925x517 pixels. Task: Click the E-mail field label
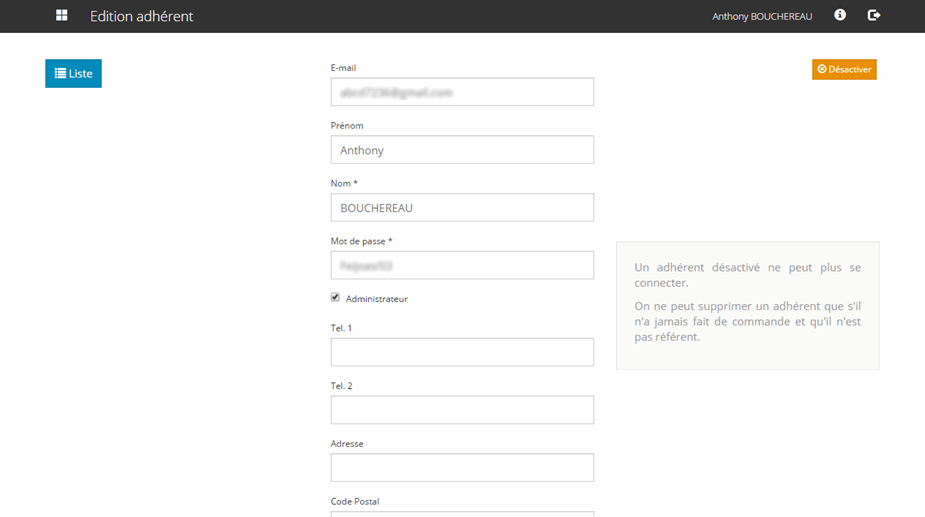tap(343, 68)
